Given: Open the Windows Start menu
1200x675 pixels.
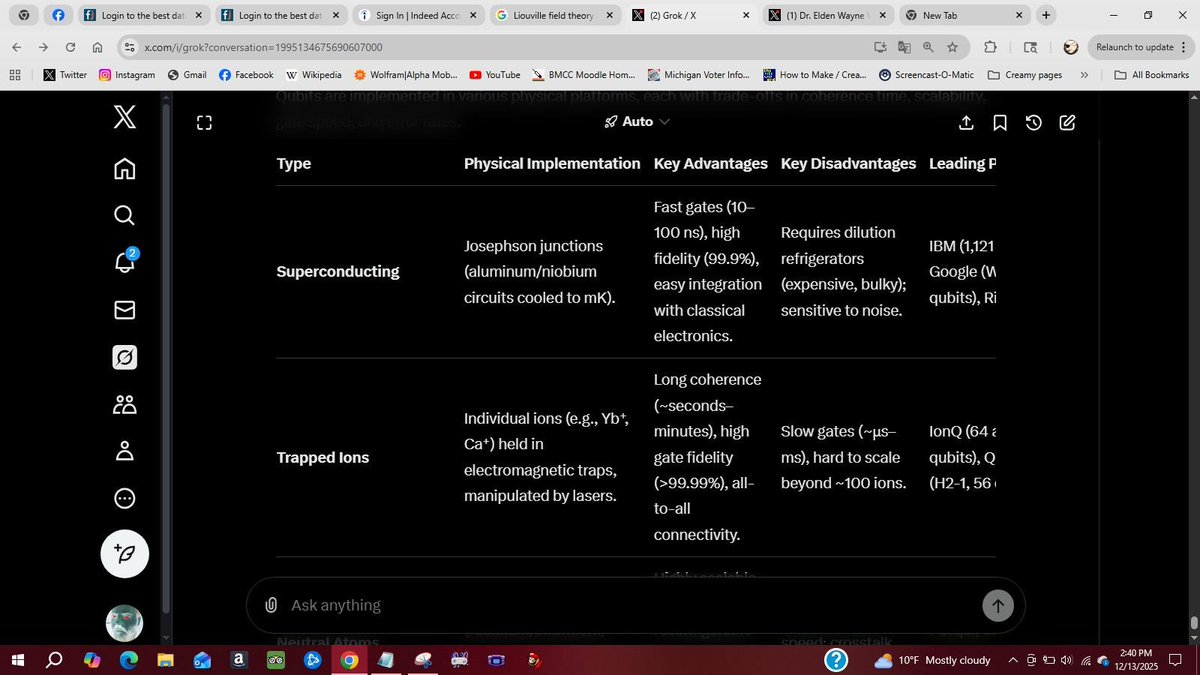Looking at the screenshot, I should (17, 660).
